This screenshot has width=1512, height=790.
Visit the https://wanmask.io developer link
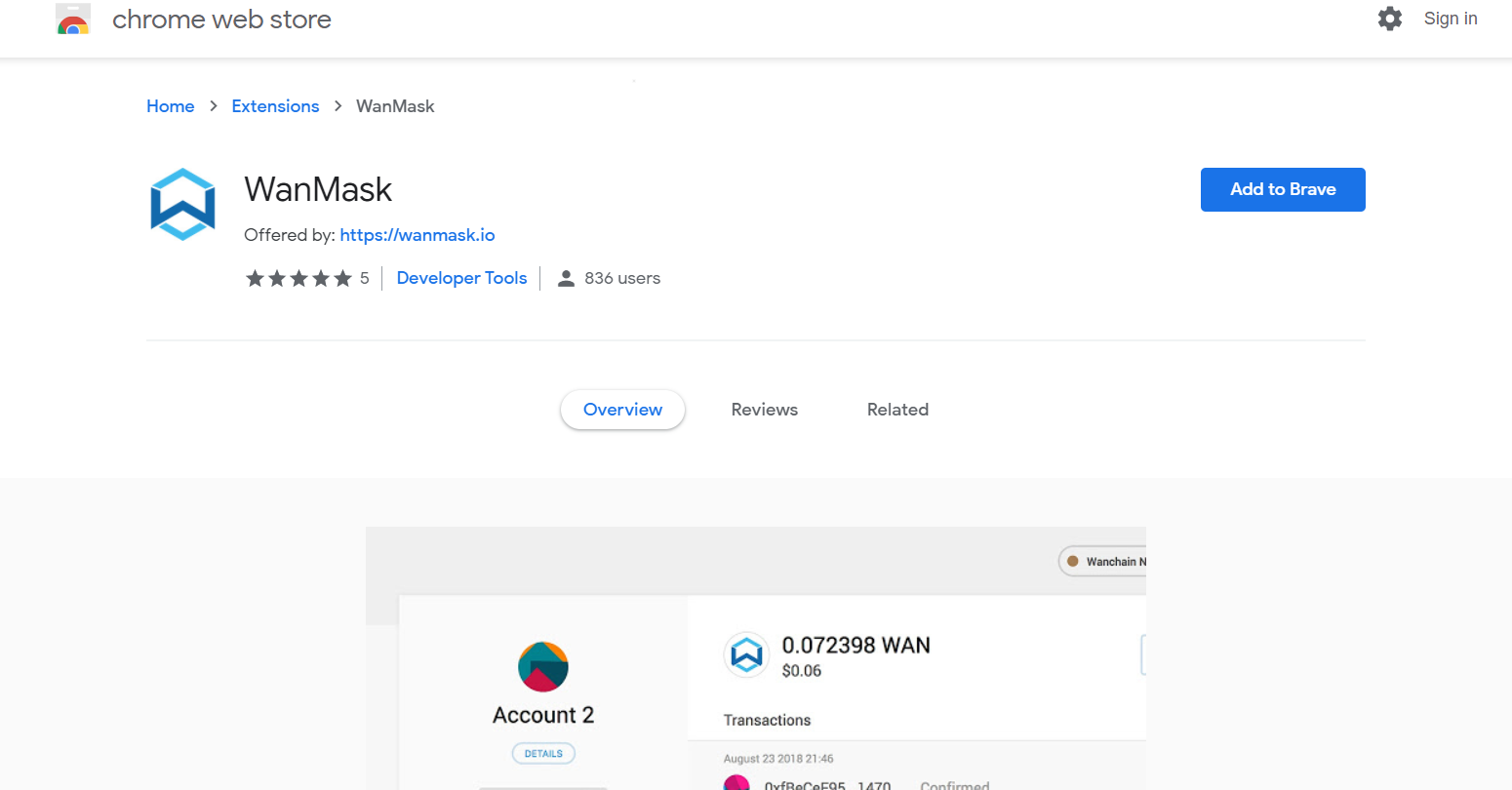tap(418, 235)
